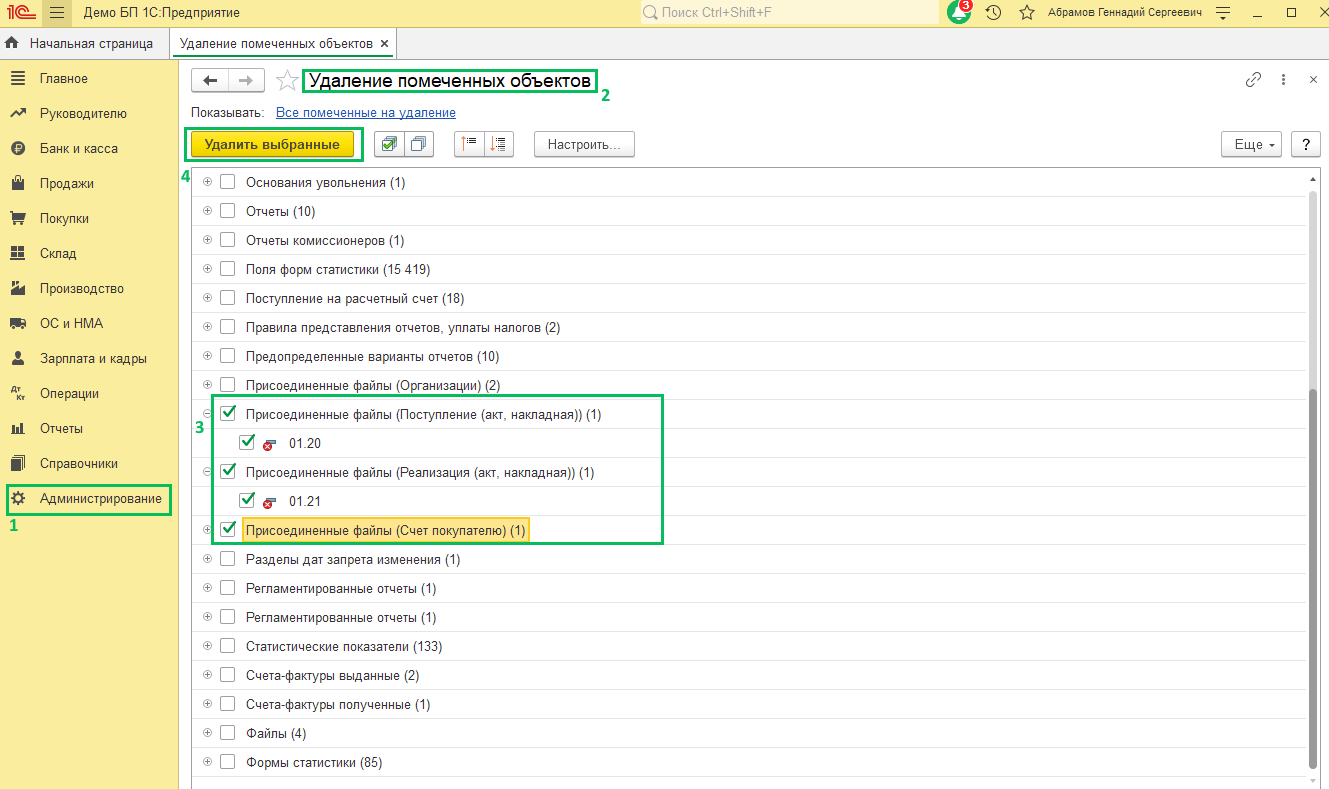Screen dimensions: 1329x789
Task: Open favorites star in title bar
Action: [1026, 13]
